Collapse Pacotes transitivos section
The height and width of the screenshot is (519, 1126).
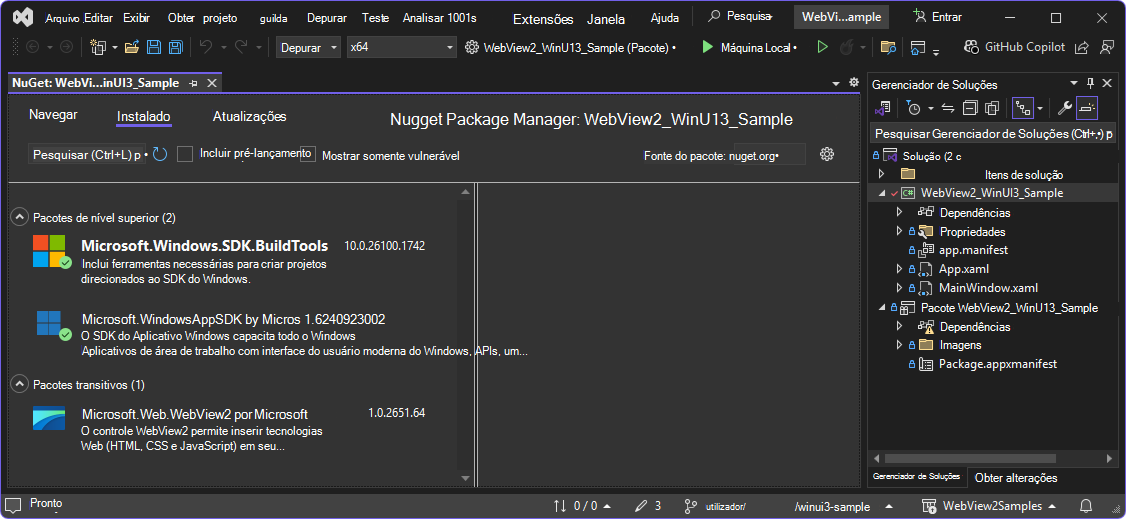[19, 385]
